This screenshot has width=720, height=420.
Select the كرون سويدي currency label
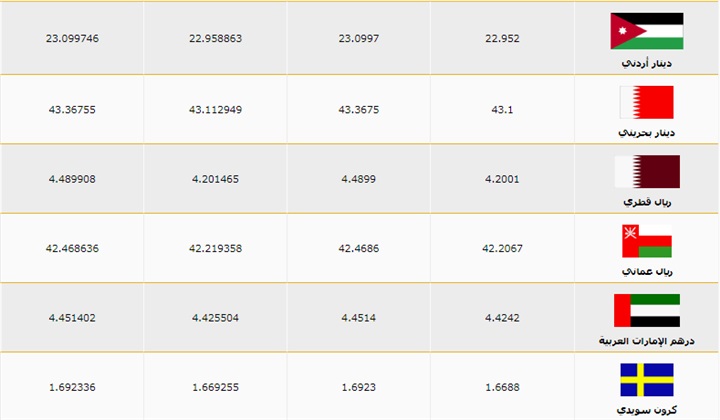[x=647, y=411]
